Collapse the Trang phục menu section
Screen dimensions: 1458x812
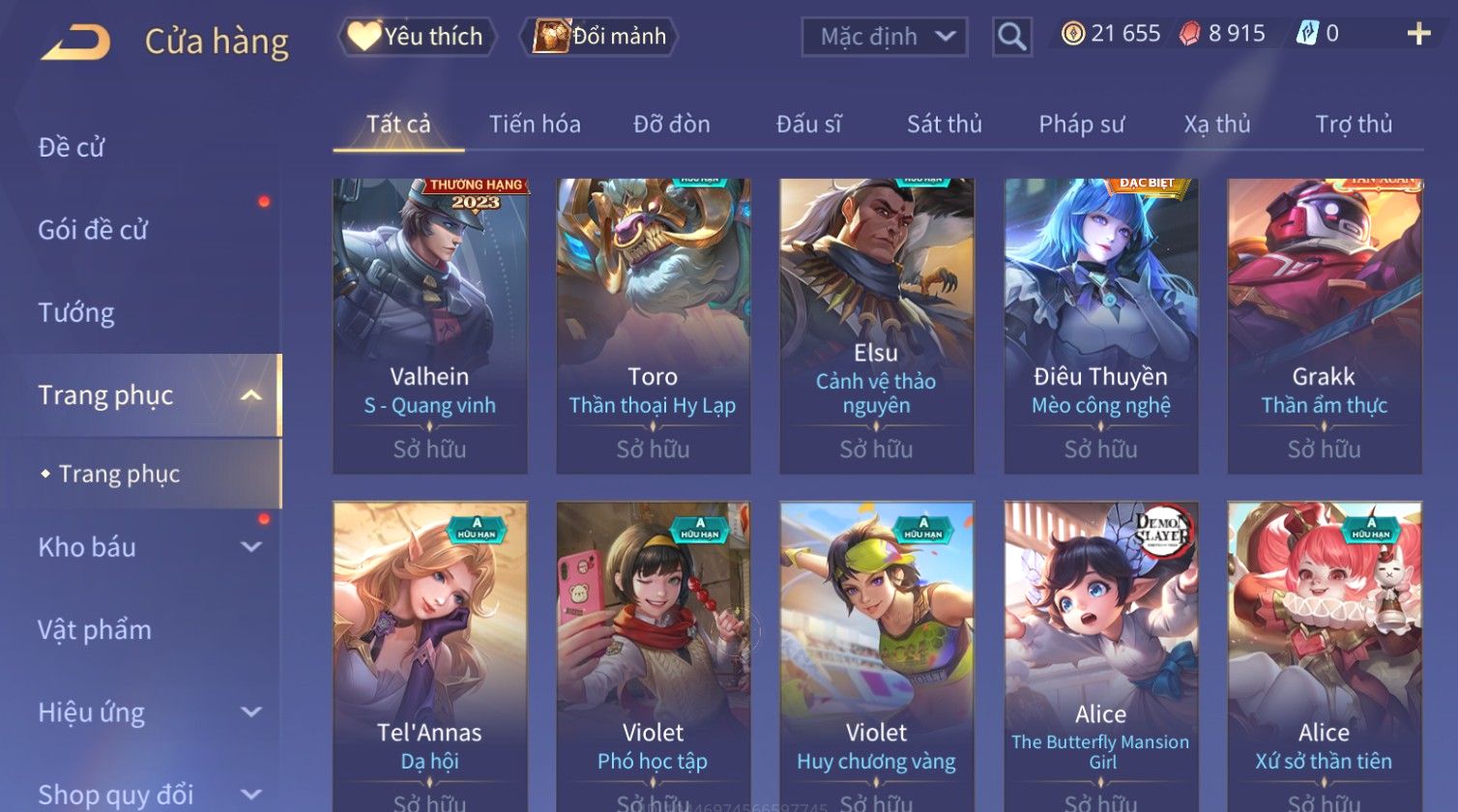click(251, 395)
